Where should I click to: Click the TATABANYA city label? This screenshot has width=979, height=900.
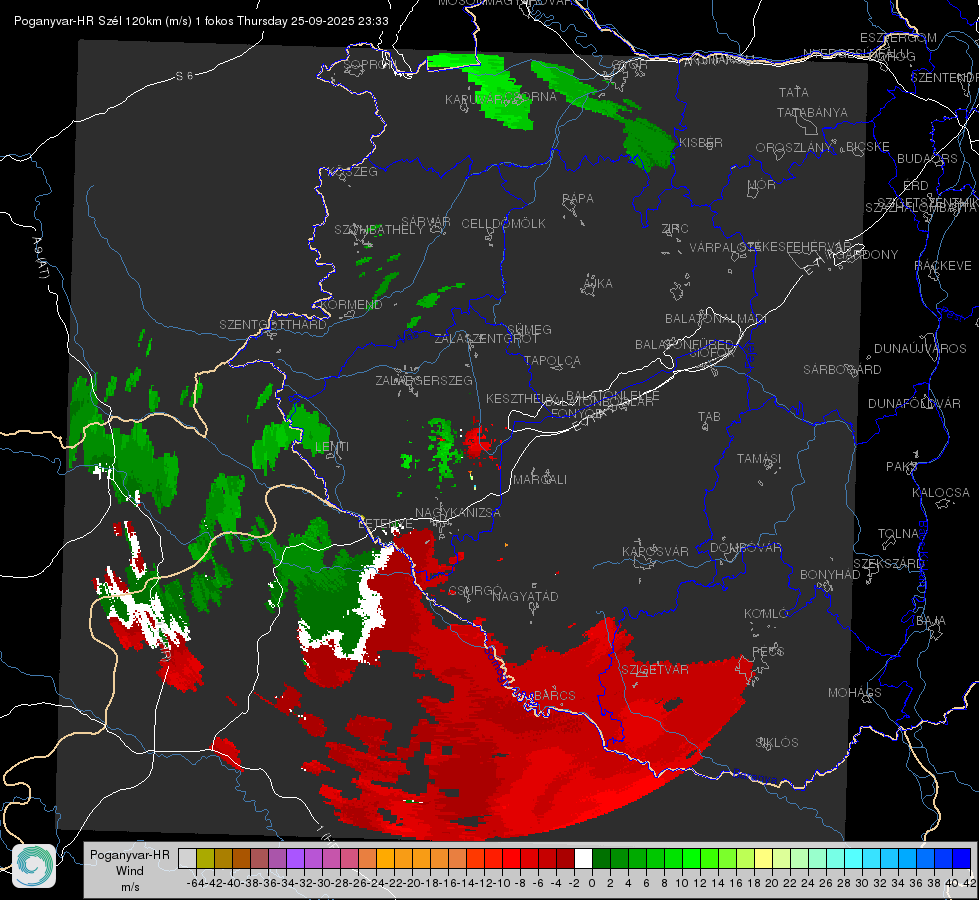pos(812,112)
